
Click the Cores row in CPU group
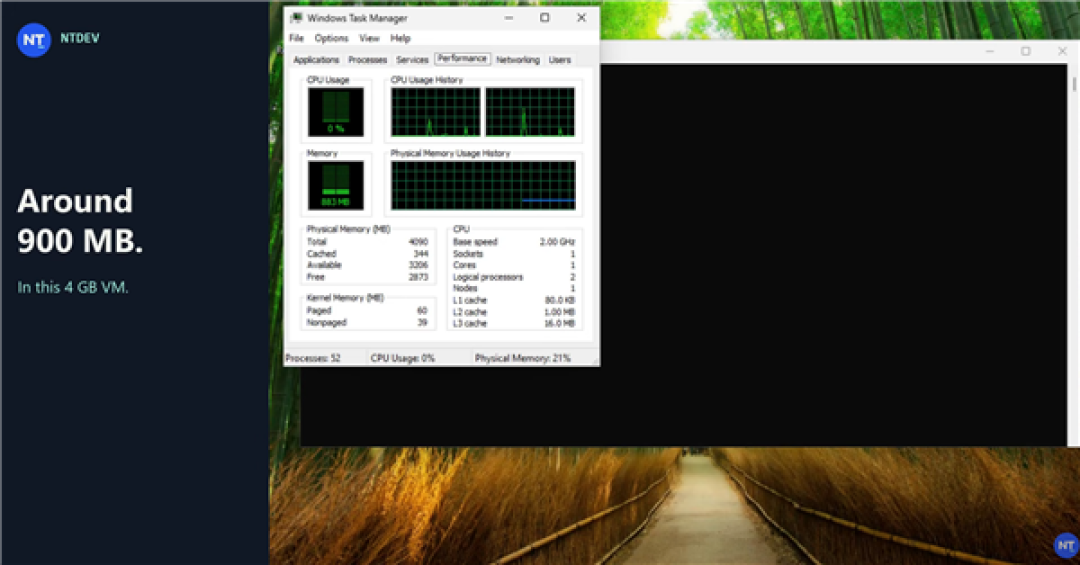514,265
